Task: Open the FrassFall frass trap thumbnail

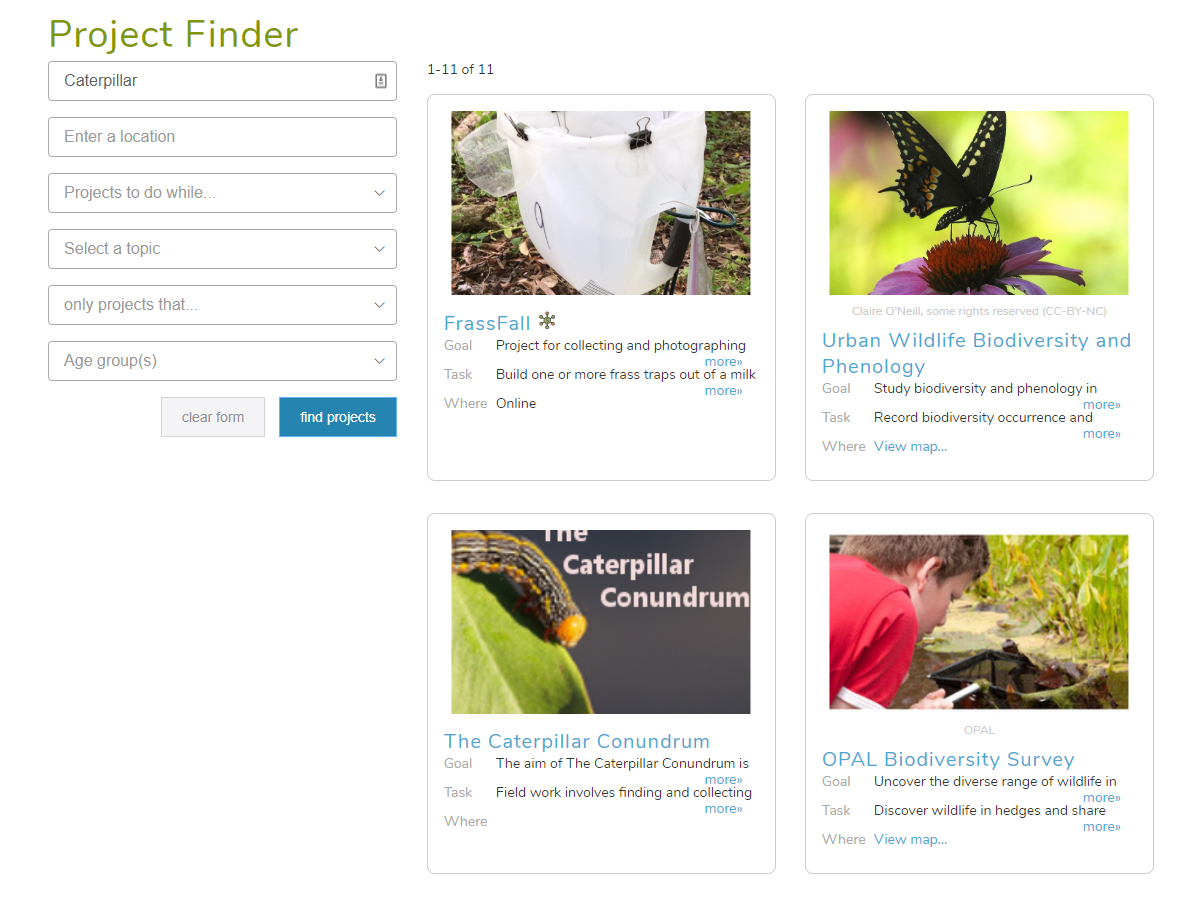Action: 601,203
